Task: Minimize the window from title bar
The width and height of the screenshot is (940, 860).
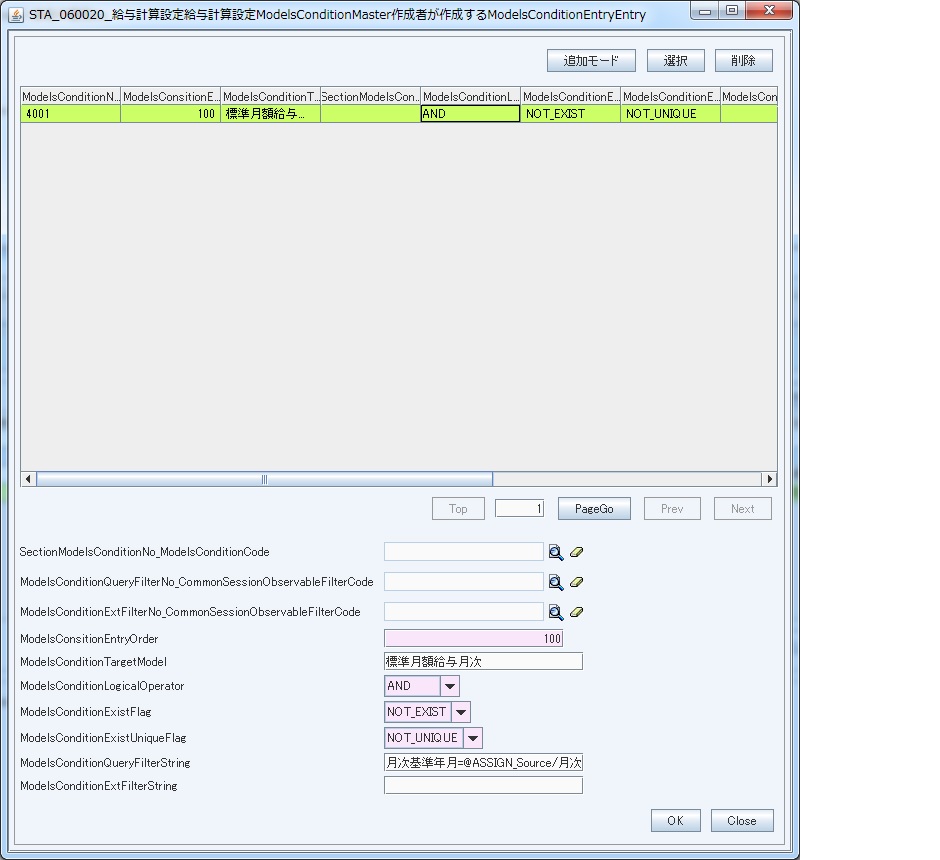Action: tap(705, 10)
